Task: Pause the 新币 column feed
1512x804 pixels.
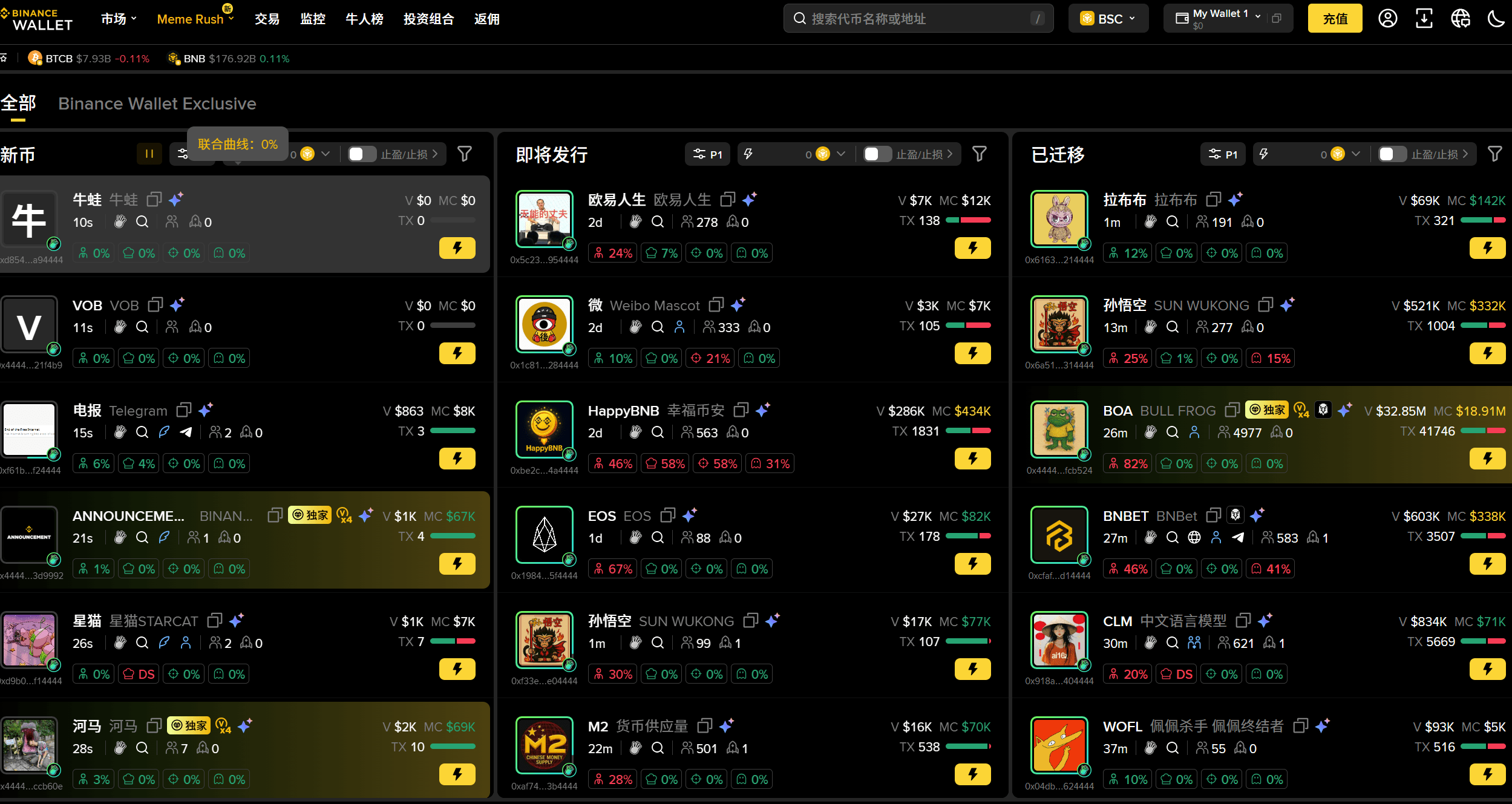Action: click(x=149, y=154)
